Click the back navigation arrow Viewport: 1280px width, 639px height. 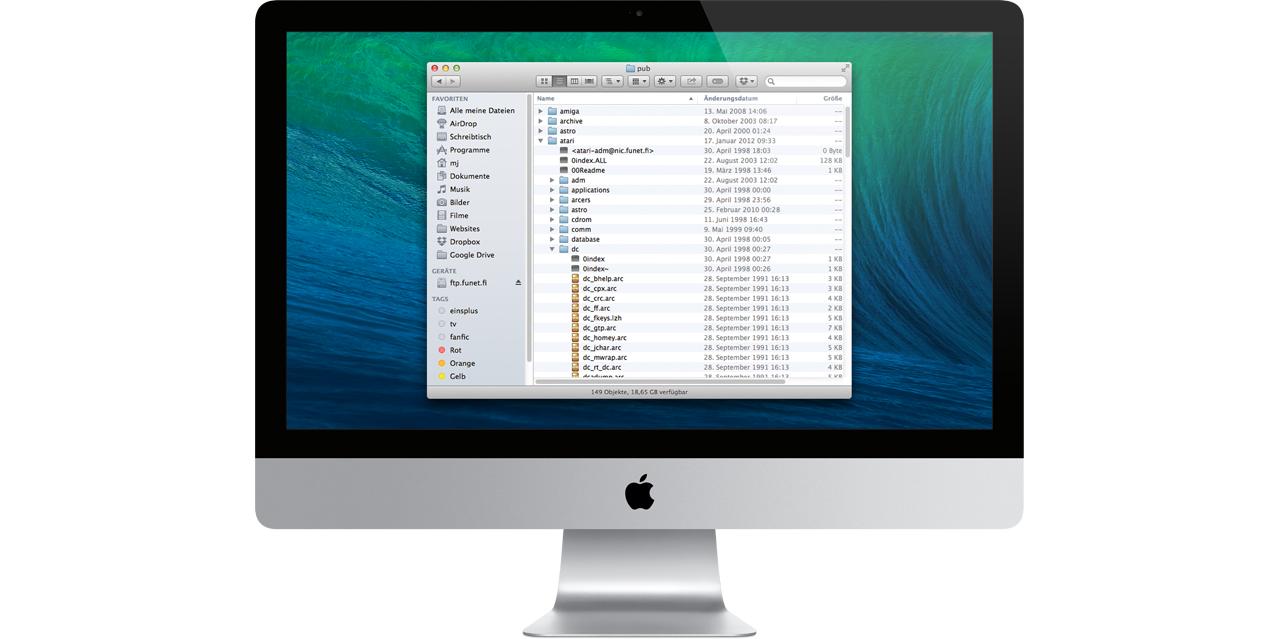[x=440, y=80]
